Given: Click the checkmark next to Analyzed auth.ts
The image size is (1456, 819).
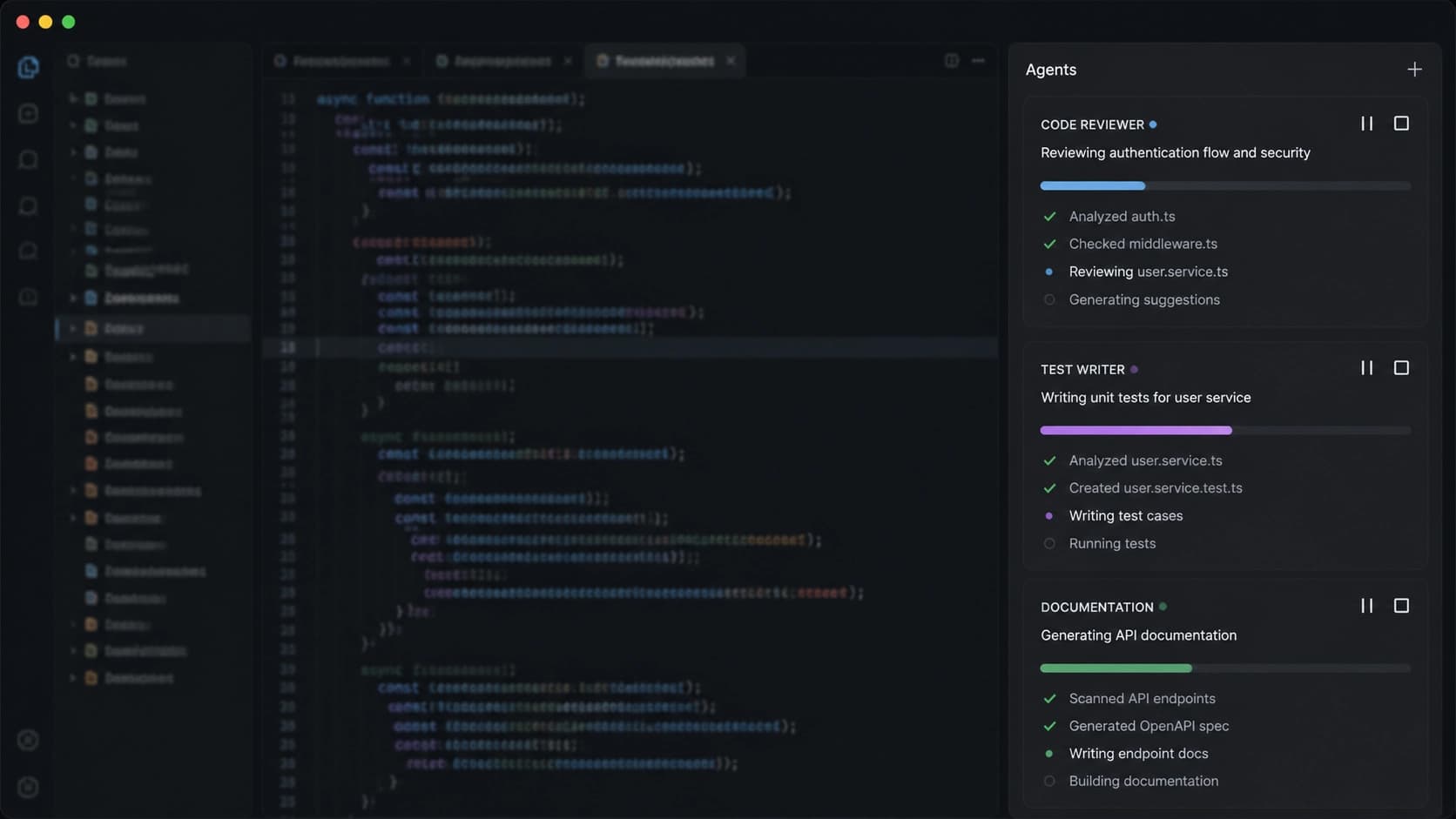Looking at the screenshot, I should tap(1049, 216).
